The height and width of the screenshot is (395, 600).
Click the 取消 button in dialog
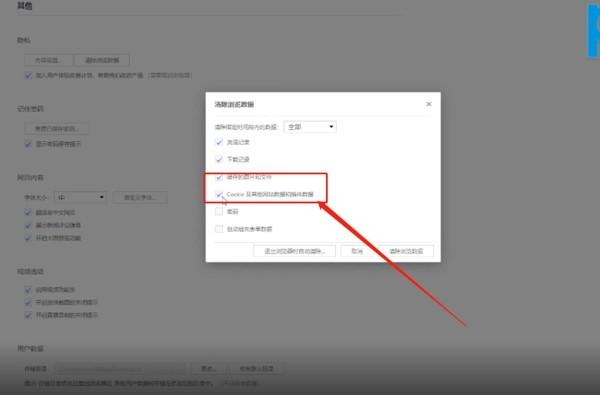(357, 251)
